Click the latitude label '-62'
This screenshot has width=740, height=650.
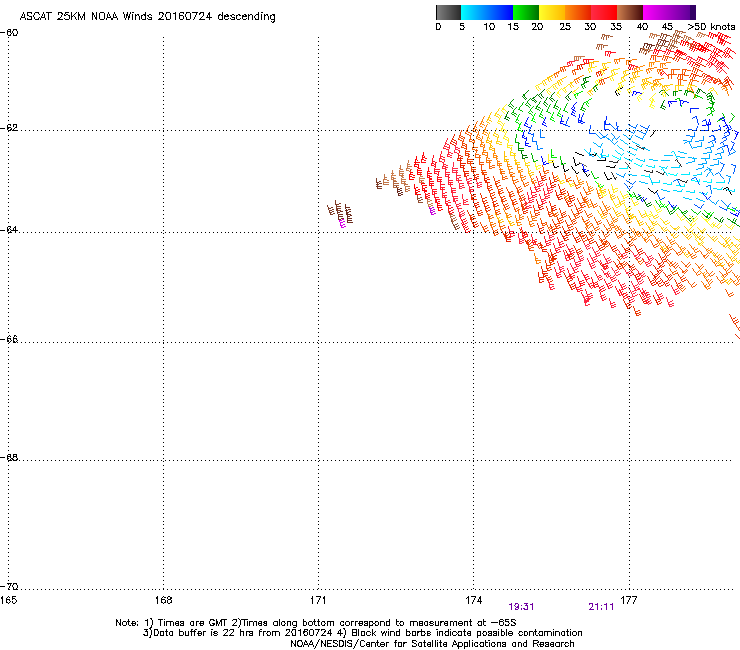[9, 128]
